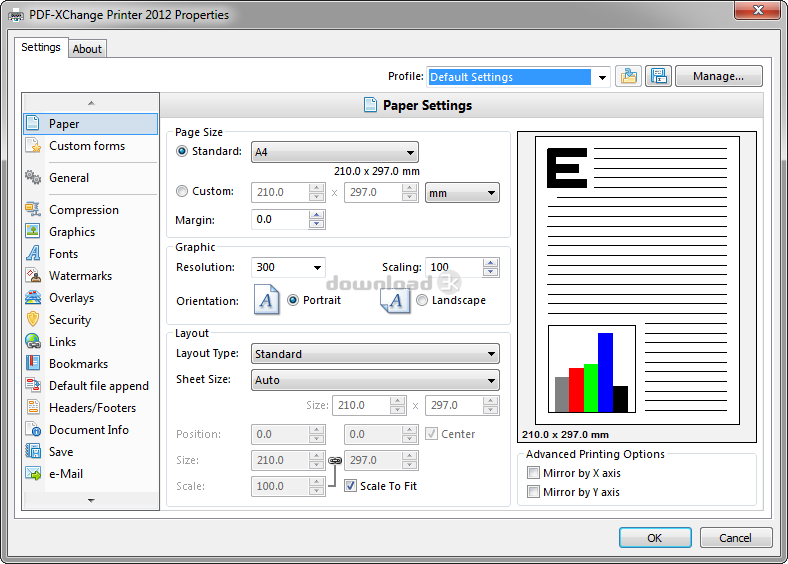Click the Scaling value field
Viewport: 788px width, 564px height.
click(454, 267)
